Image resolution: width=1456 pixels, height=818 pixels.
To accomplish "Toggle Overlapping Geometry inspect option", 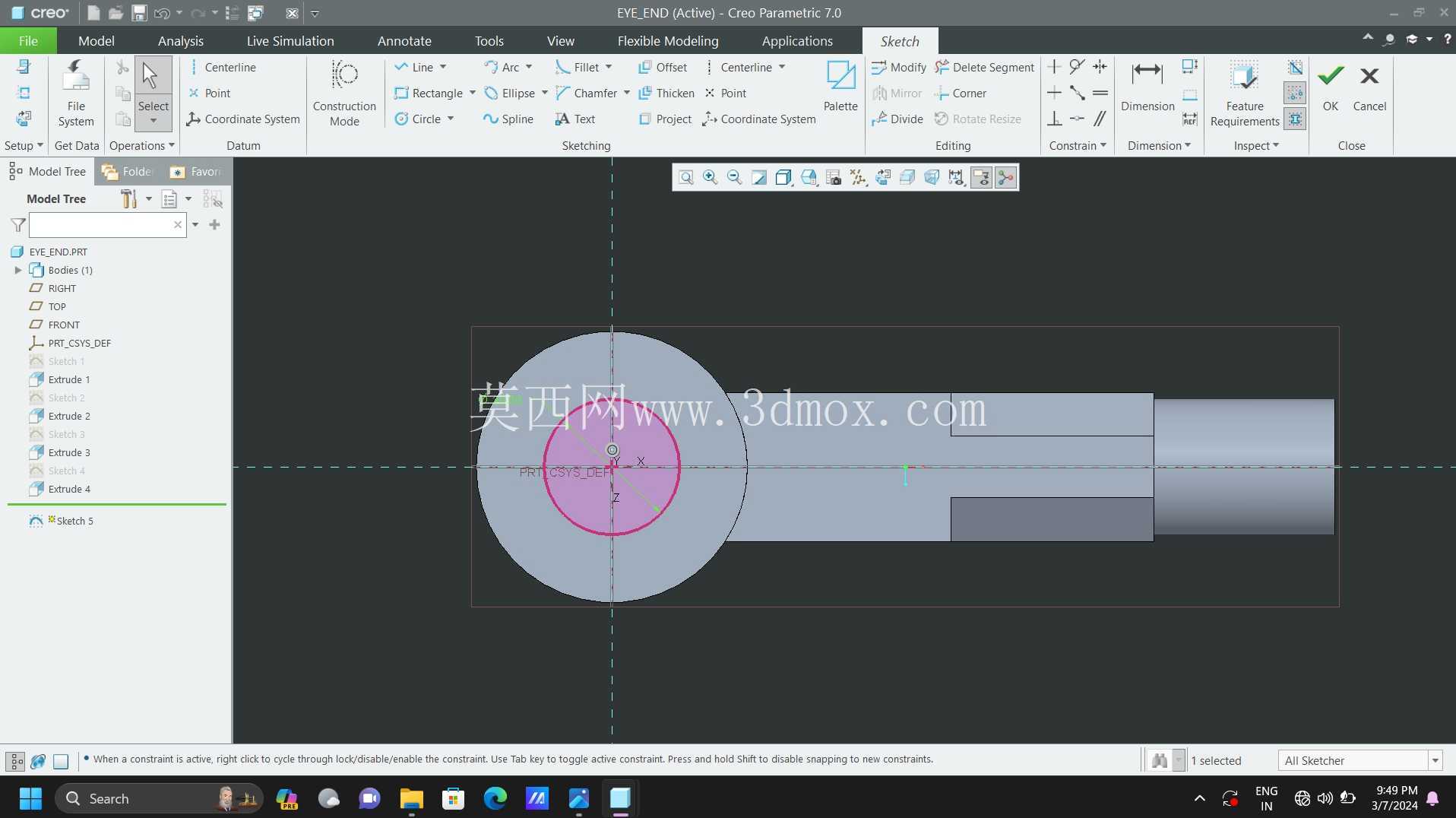I will tap(1295, 67).
